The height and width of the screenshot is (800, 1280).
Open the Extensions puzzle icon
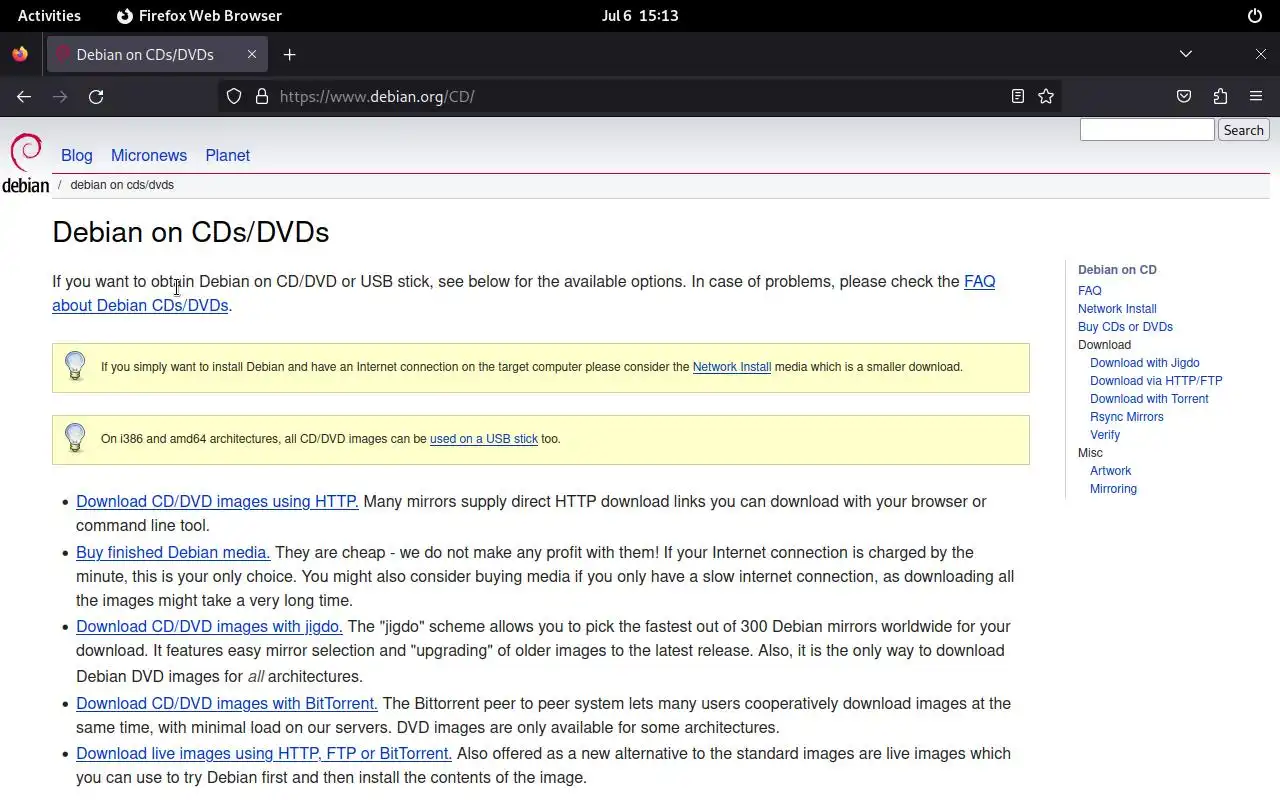pos(1220,97)
